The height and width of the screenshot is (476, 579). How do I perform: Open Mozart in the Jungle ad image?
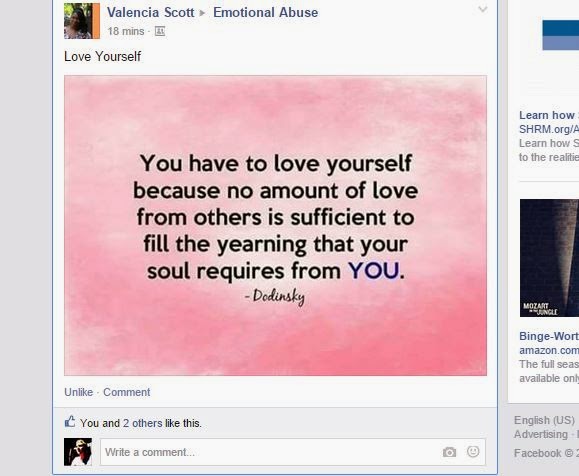pos(549,258)
